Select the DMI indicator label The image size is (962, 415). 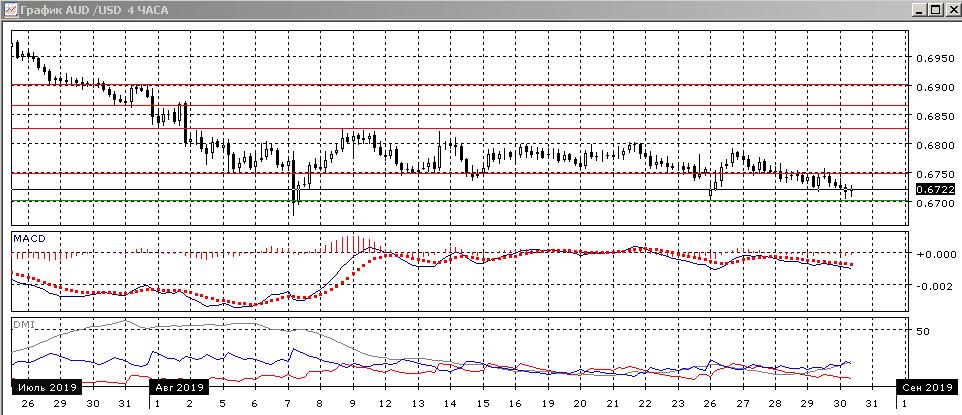22,323
